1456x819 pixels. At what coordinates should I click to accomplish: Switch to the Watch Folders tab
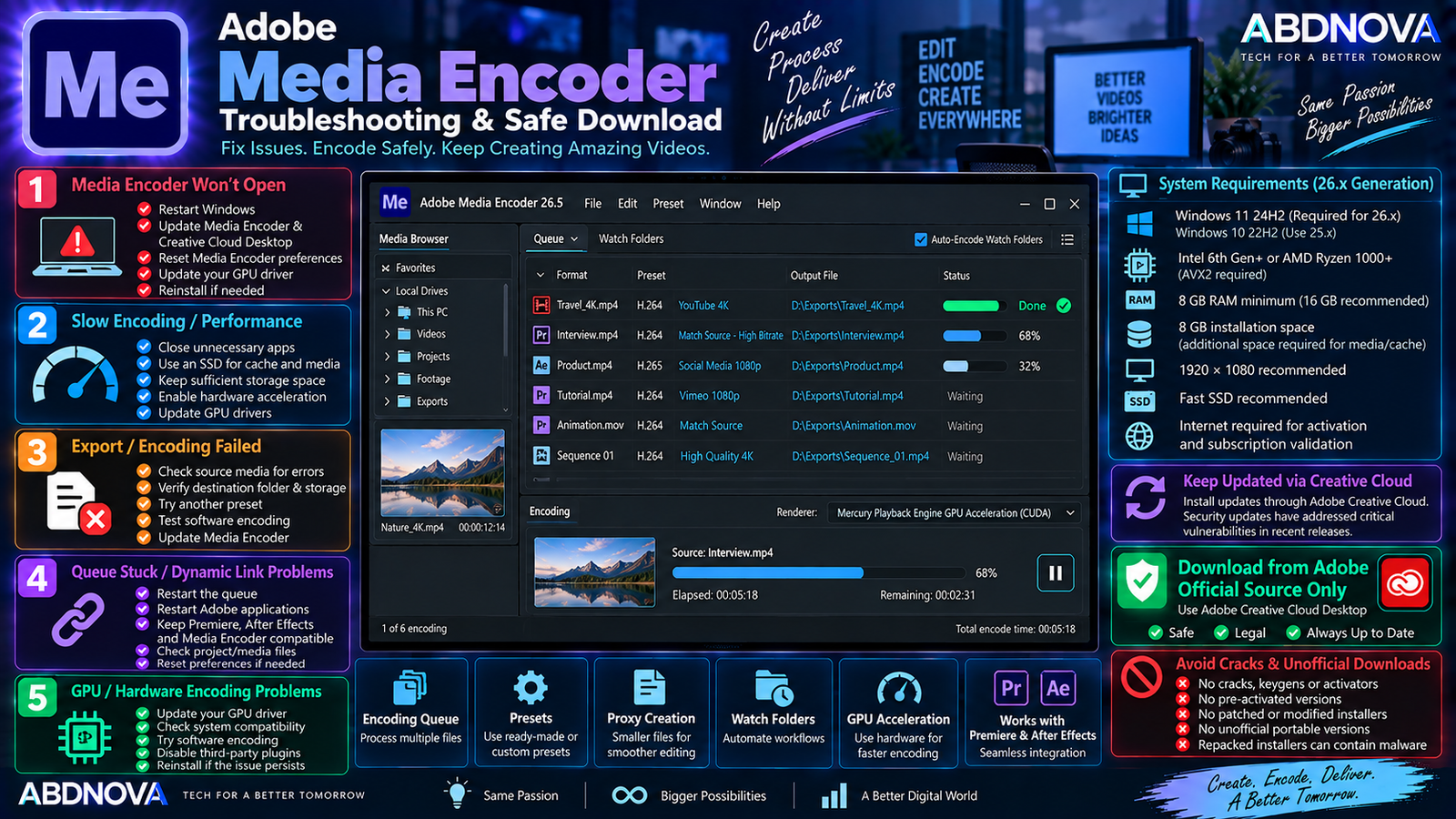click(631, 239)
